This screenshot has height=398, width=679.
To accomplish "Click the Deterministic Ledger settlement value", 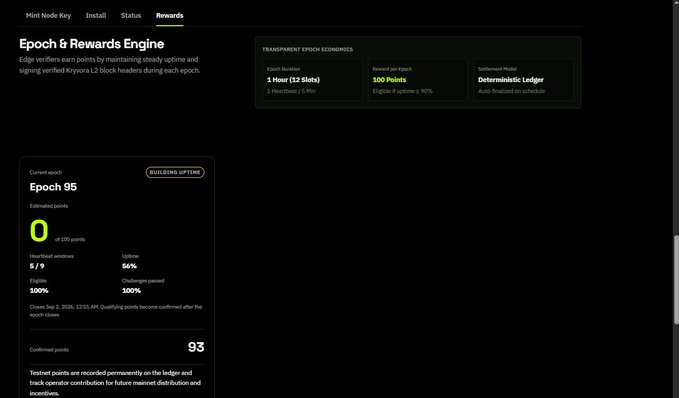I will click(x=511, y=80).
